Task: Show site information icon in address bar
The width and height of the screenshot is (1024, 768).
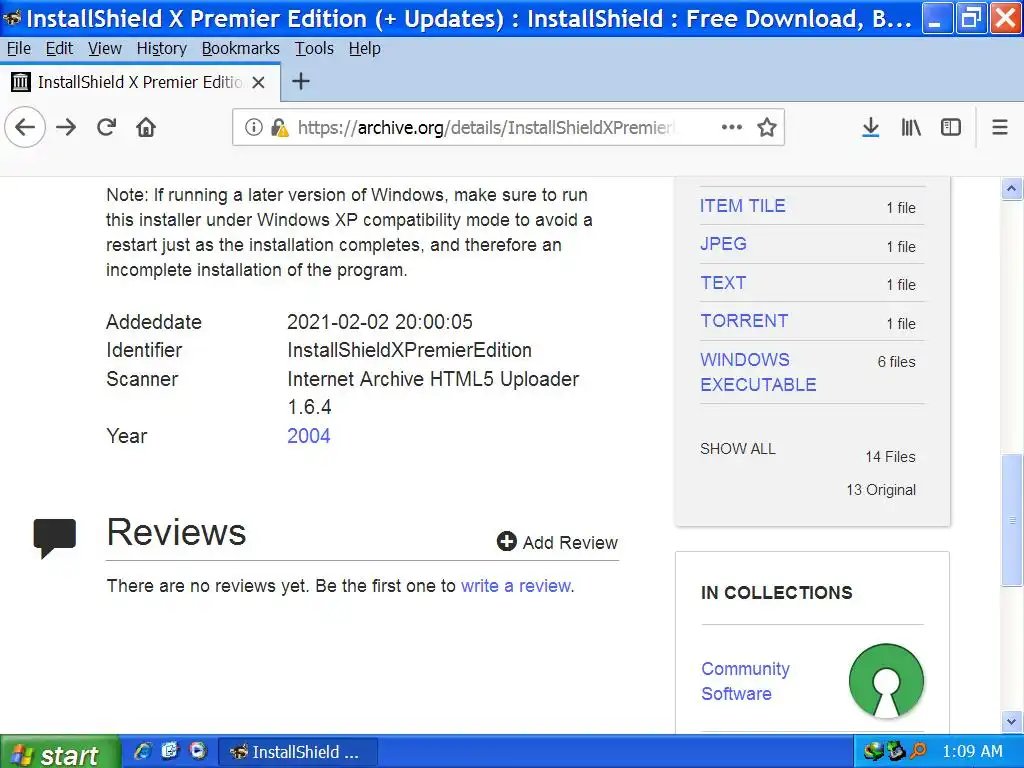Action: pos(253,127)
